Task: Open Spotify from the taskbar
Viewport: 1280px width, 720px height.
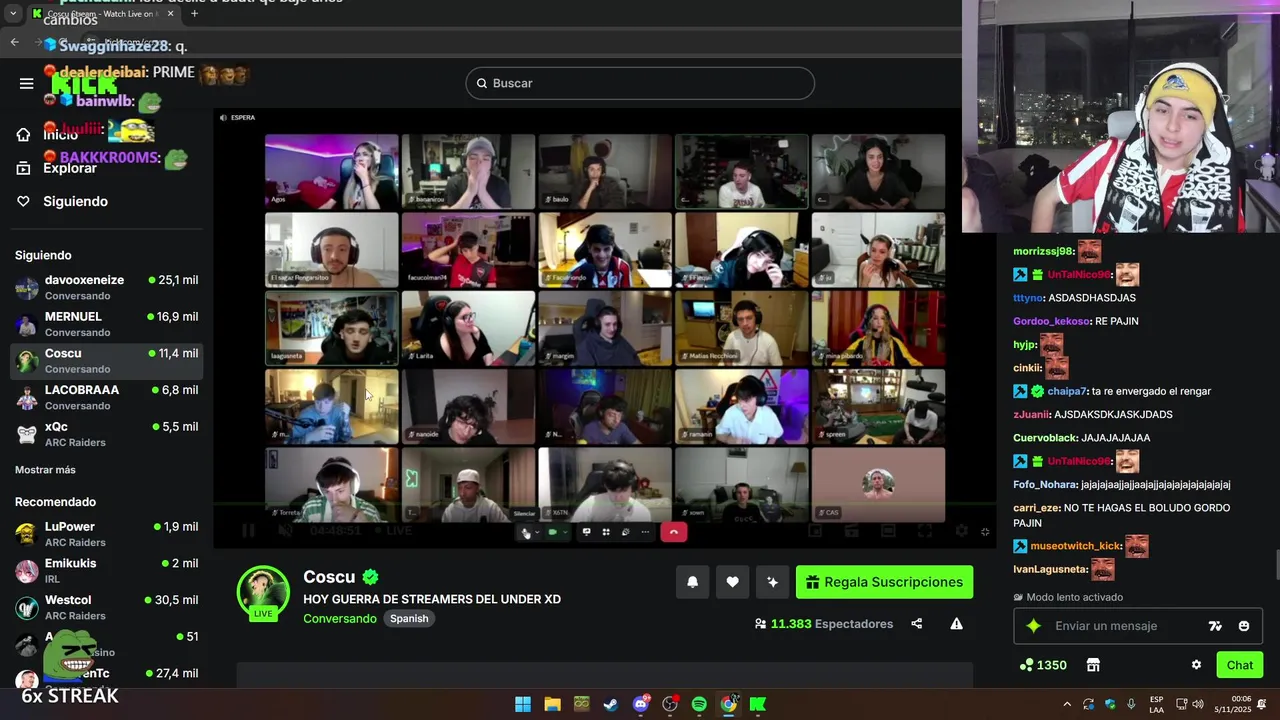Action: point(699,704)
